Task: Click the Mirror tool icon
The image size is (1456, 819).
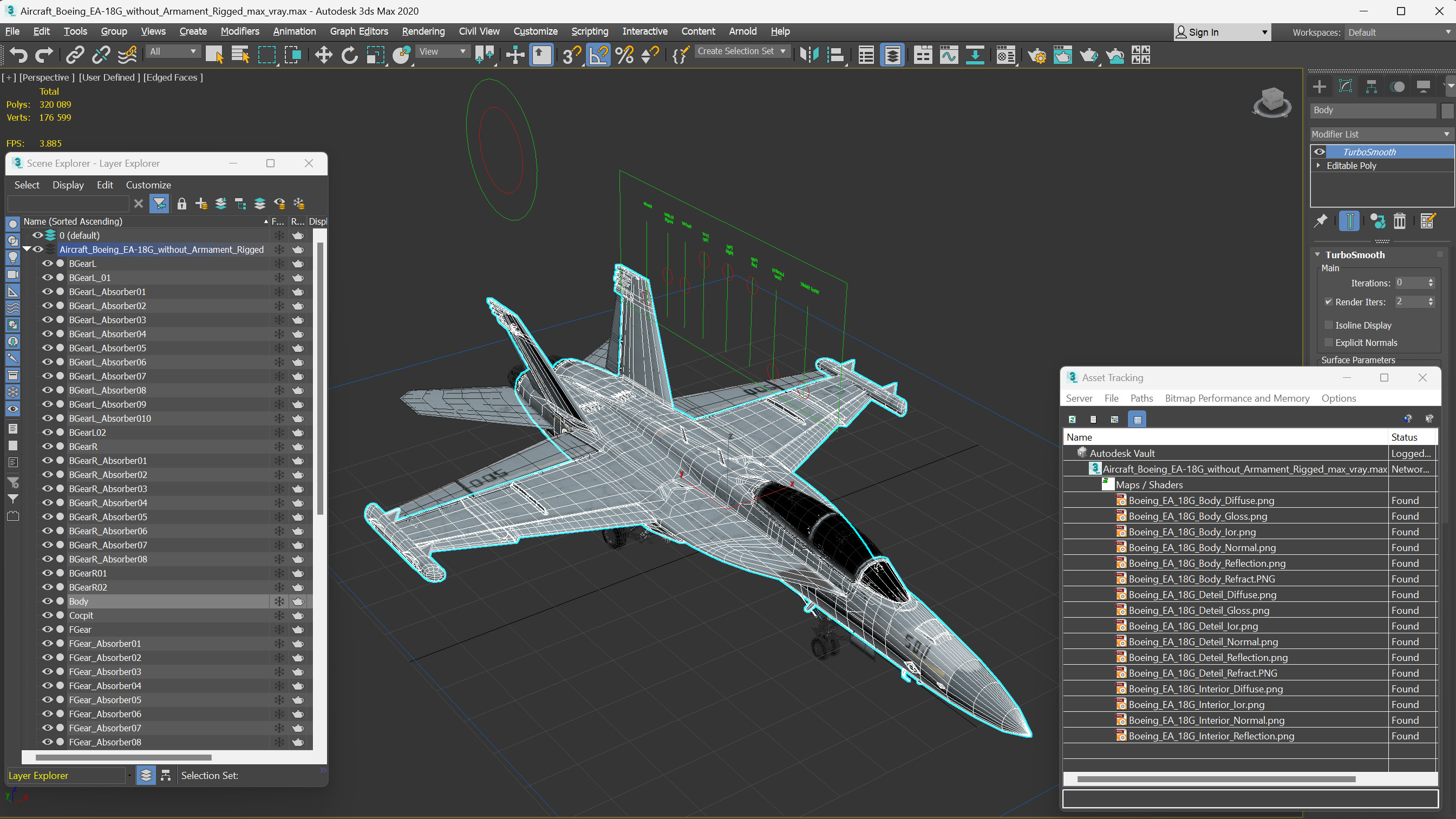Action: click(809, 55)
